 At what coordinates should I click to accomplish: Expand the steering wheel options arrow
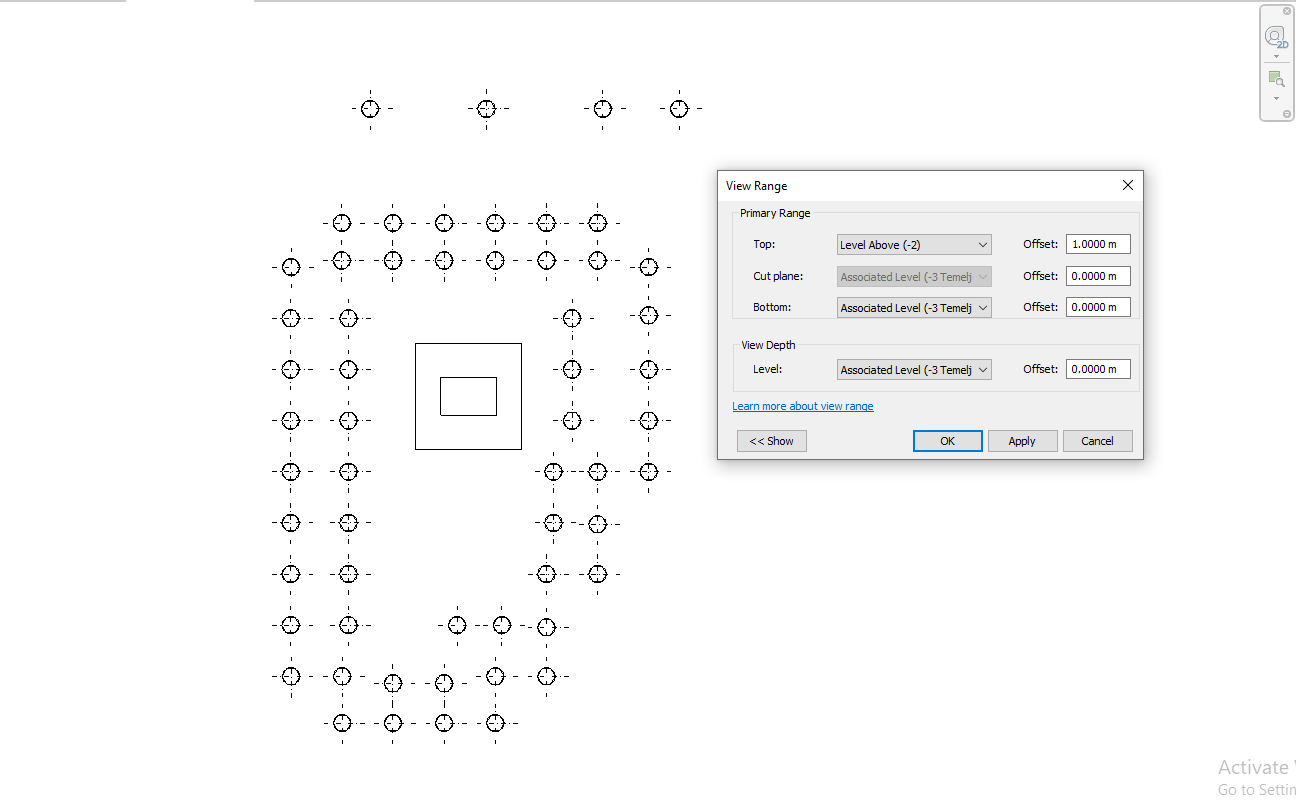(1275, 55)
